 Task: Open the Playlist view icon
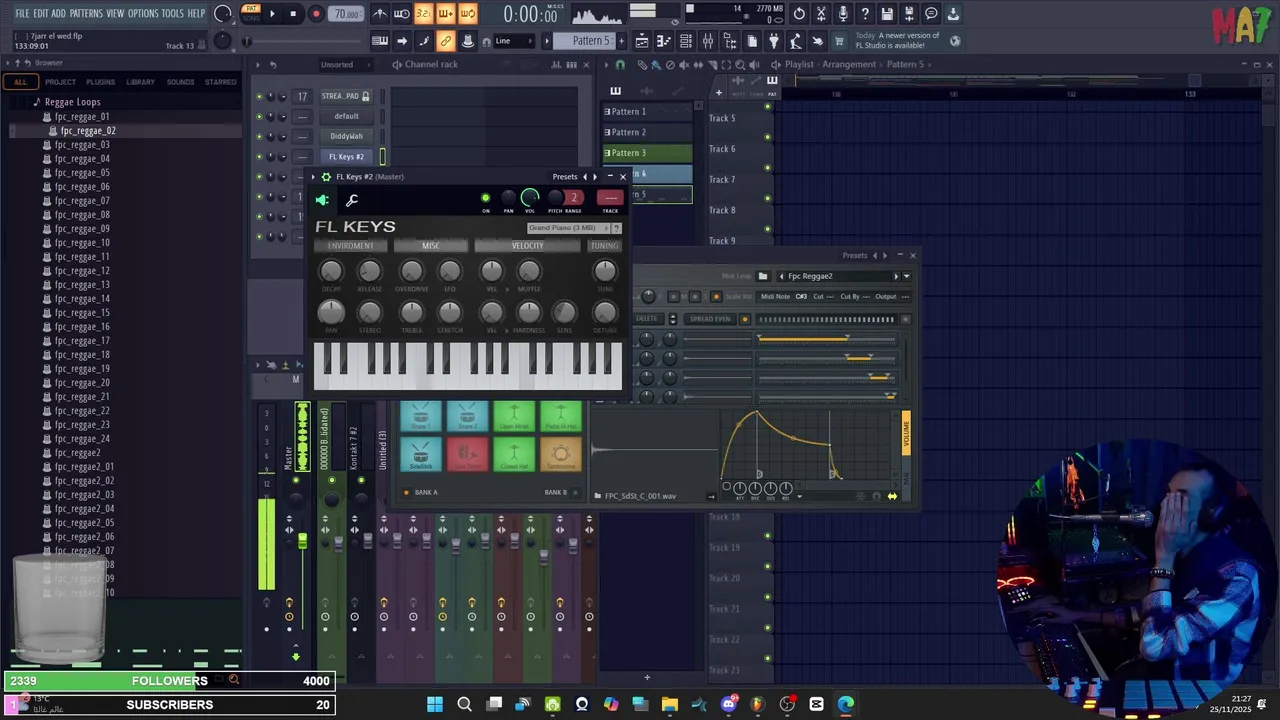point(642,41)
